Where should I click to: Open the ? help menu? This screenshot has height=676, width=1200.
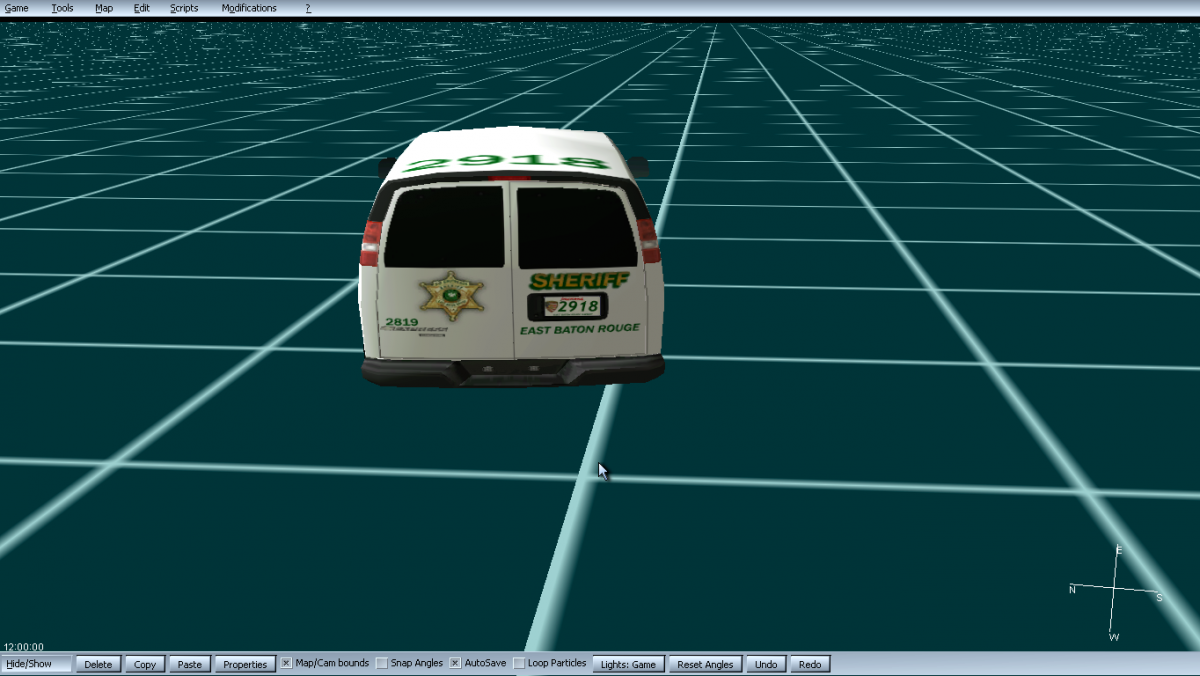(308, 8)
